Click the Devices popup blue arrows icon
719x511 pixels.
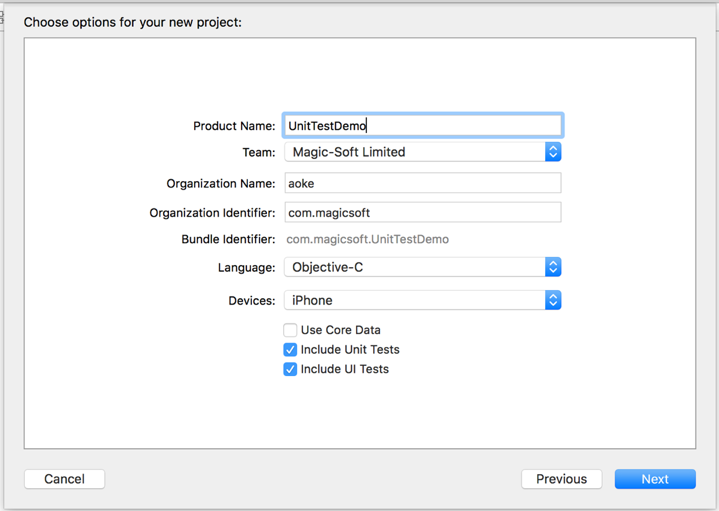pyautogui.click(x=553, y=300)
